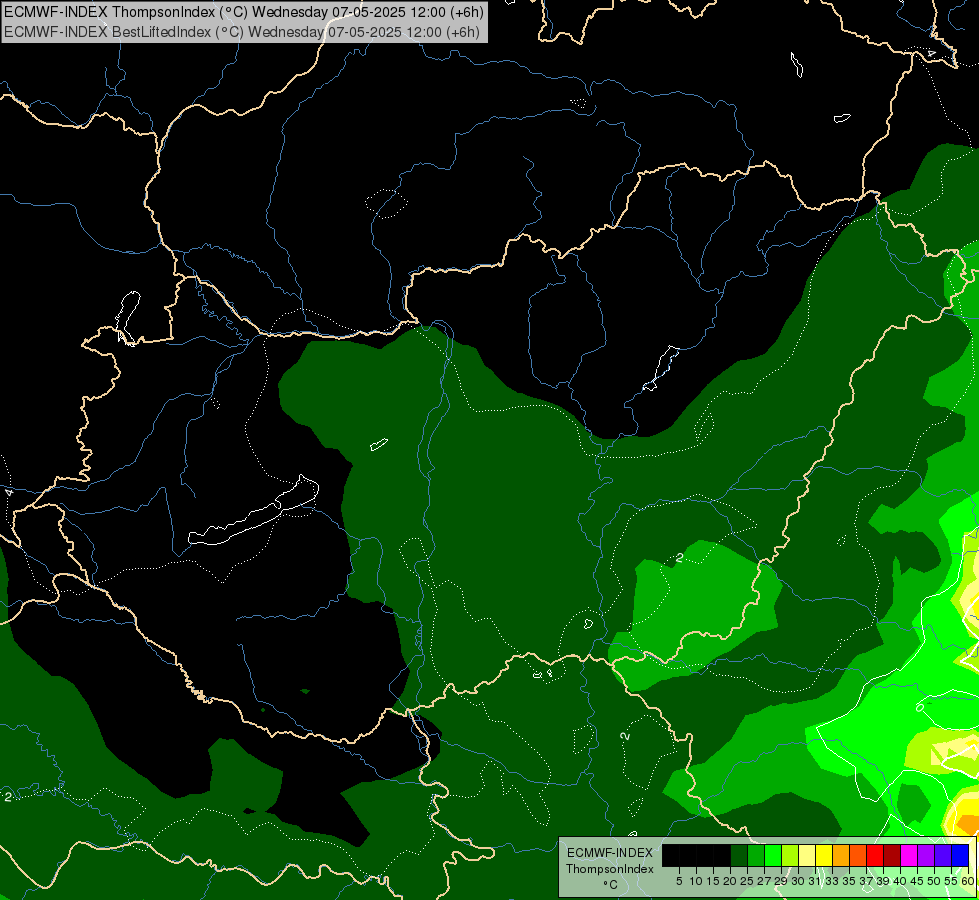
Task: Click the medium green 25–27 legend swatch
Action: click(756, 855)
